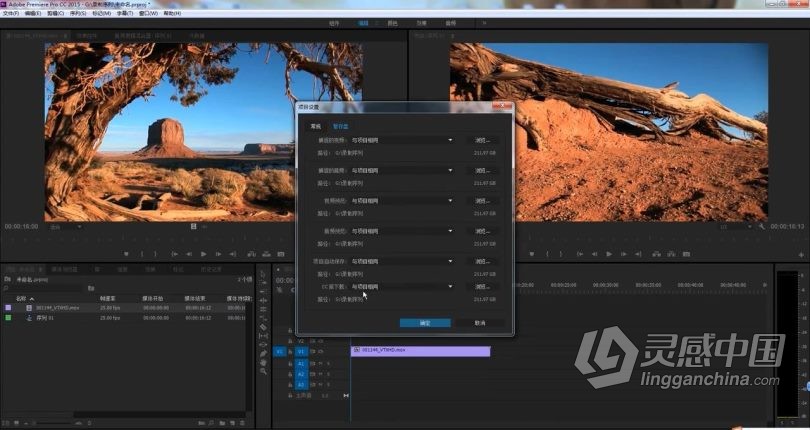810x430 pixels.
Task: Open the Program monitor resolution dropdown
Action: tap(737, 227)
